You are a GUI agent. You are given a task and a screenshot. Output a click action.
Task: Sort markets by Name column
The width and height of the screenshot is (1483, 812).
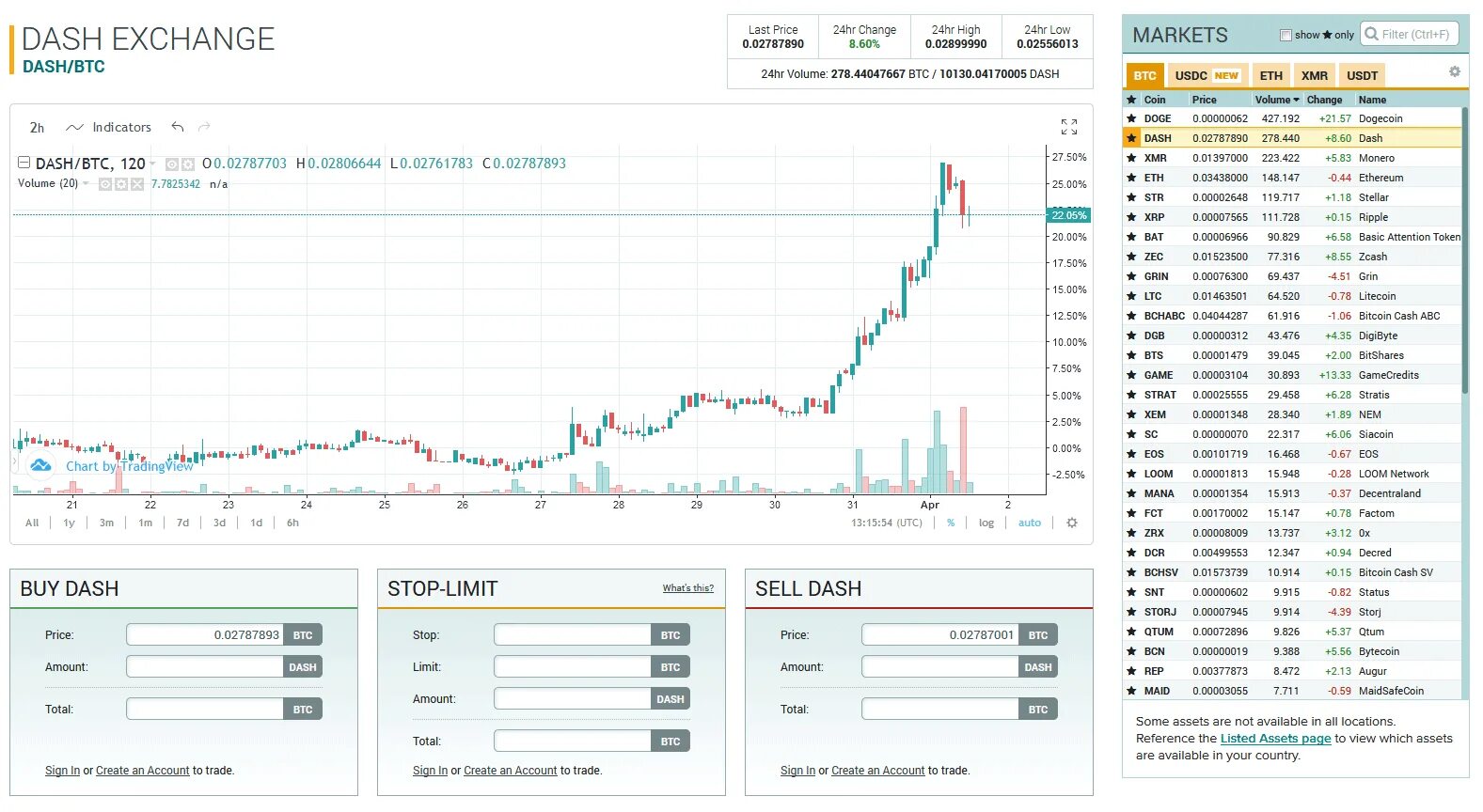click(x=1372, y=100)
